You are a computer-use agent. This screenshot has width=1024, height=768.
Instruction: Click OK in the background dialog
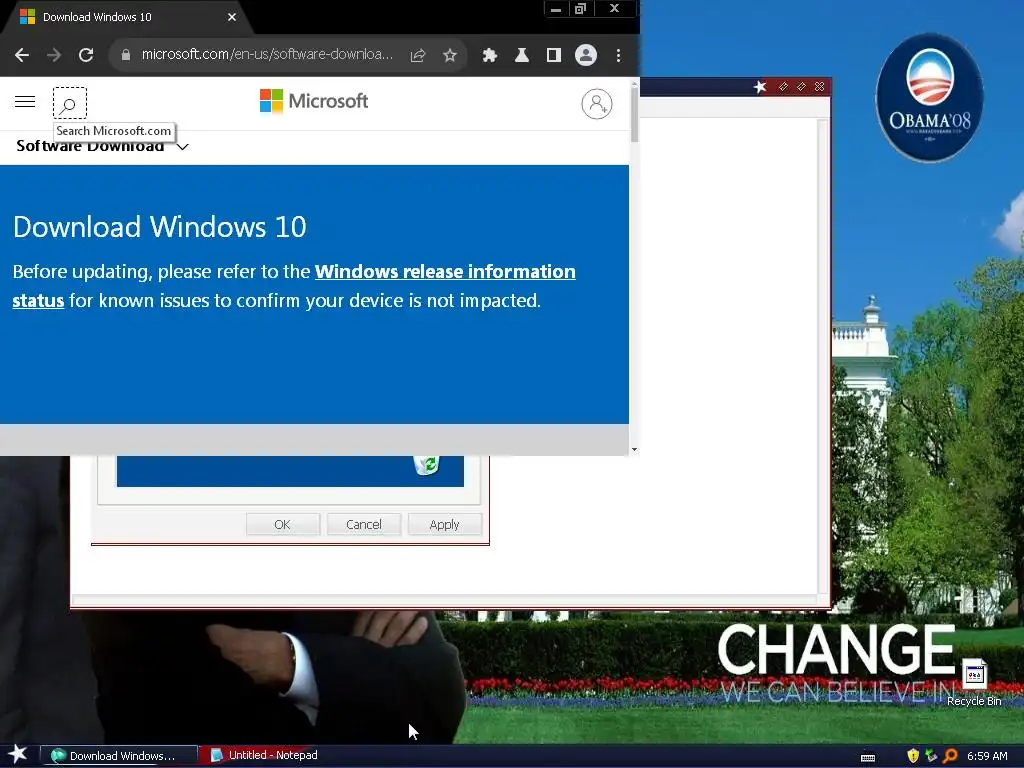click(x=282, y=524)
